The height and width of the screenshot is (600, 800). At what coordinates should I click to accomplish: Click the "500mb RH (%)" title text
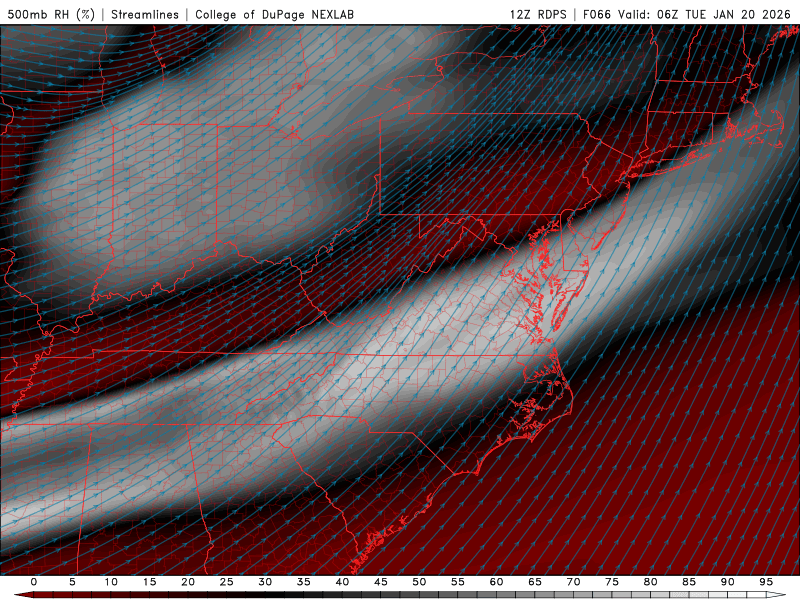point(51,14)
